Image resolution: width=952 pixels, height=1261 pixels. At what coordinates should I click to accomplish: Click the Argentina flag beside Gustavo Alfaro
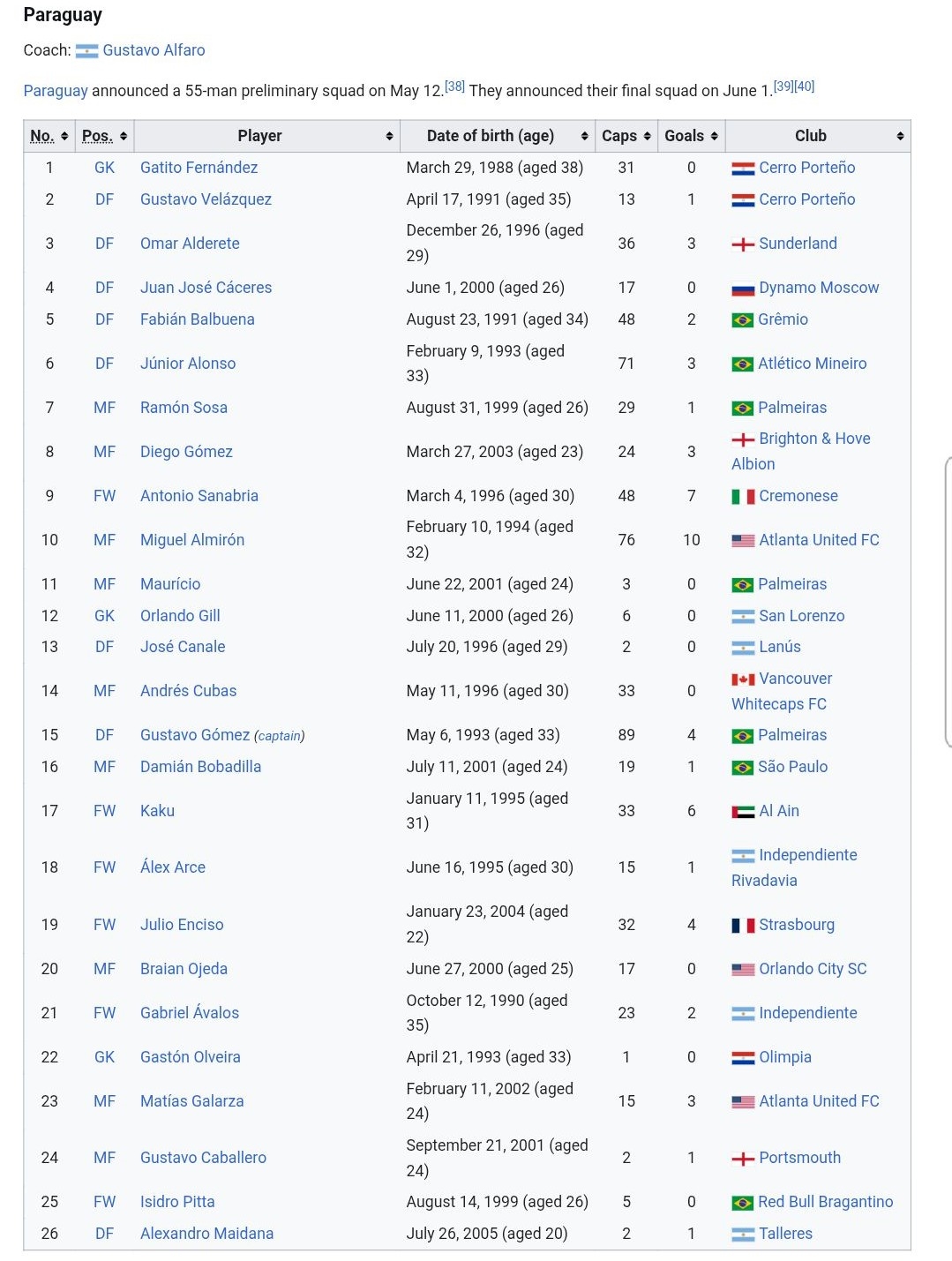[86, 51]
